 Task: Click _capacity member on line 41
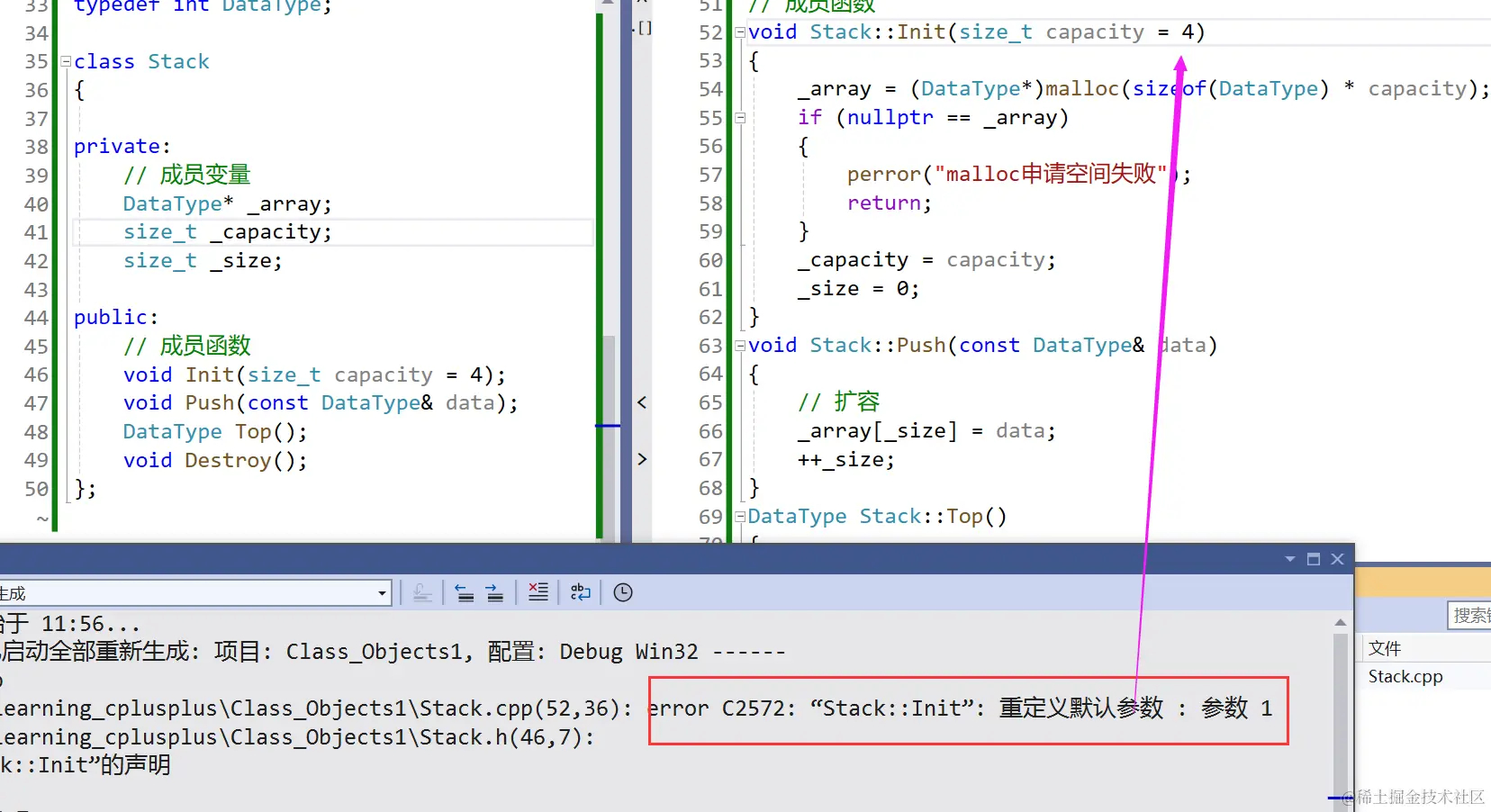272,232
